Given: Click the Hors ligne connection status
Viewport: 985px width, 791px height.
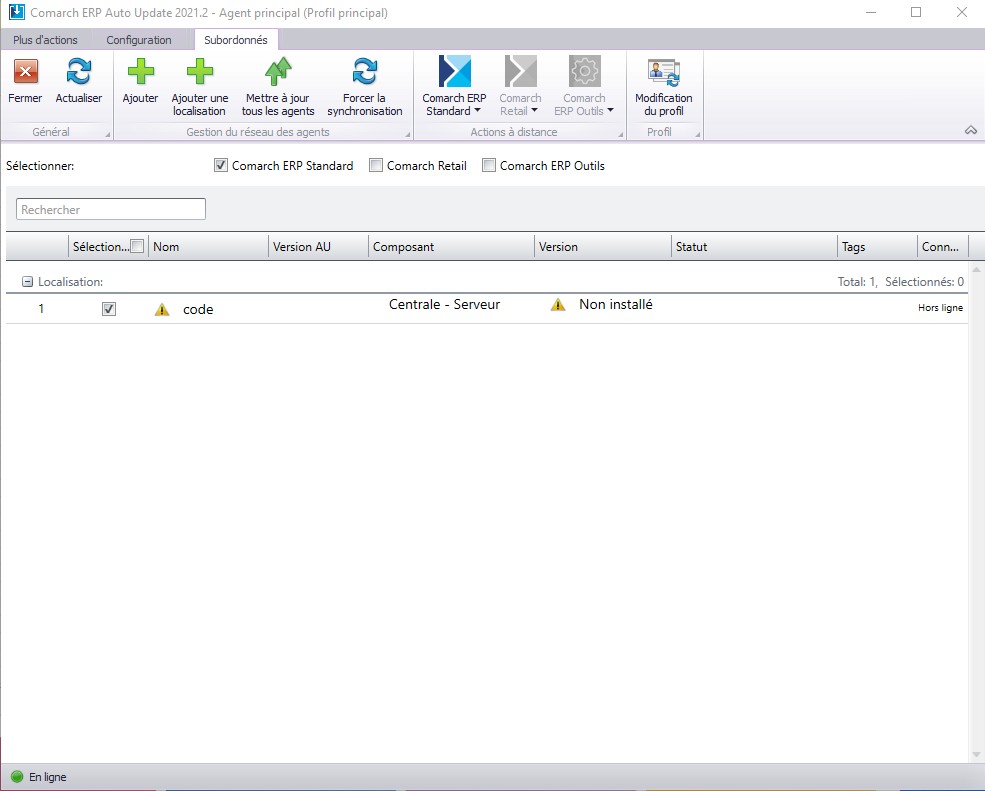Looking at the screenshot, I should pos(940,308).
